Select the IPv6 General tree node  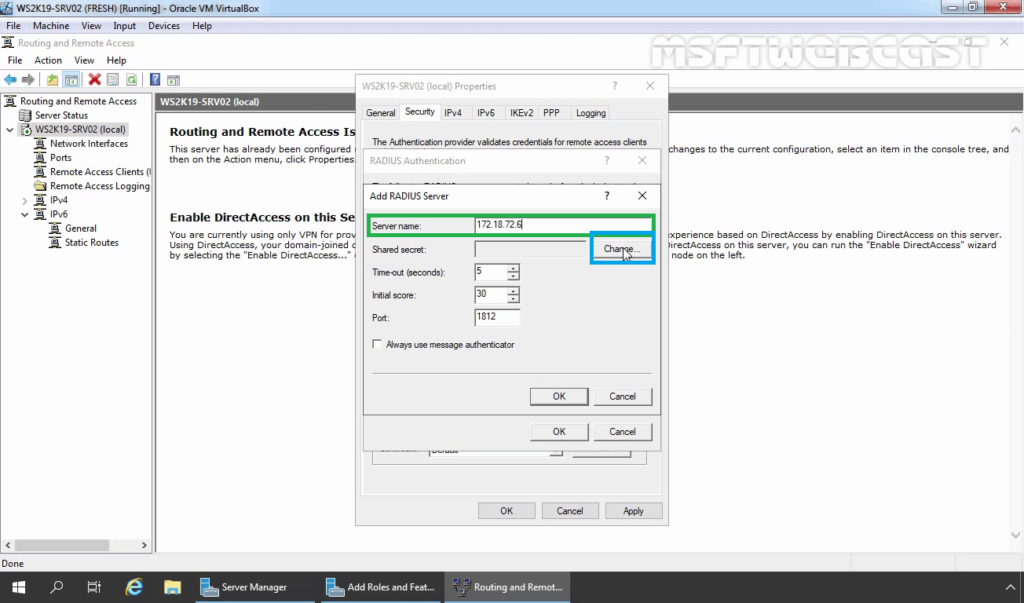[80, 228]
